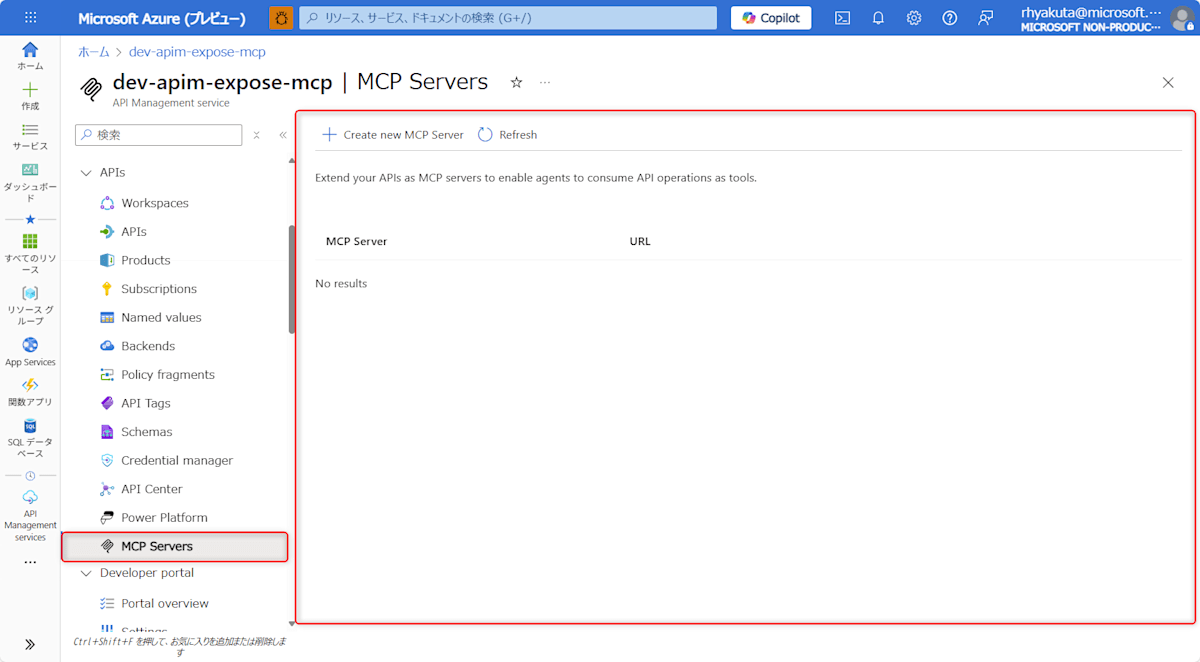
Task: Collapse the Developer portal section
Action: pos(85,573)
